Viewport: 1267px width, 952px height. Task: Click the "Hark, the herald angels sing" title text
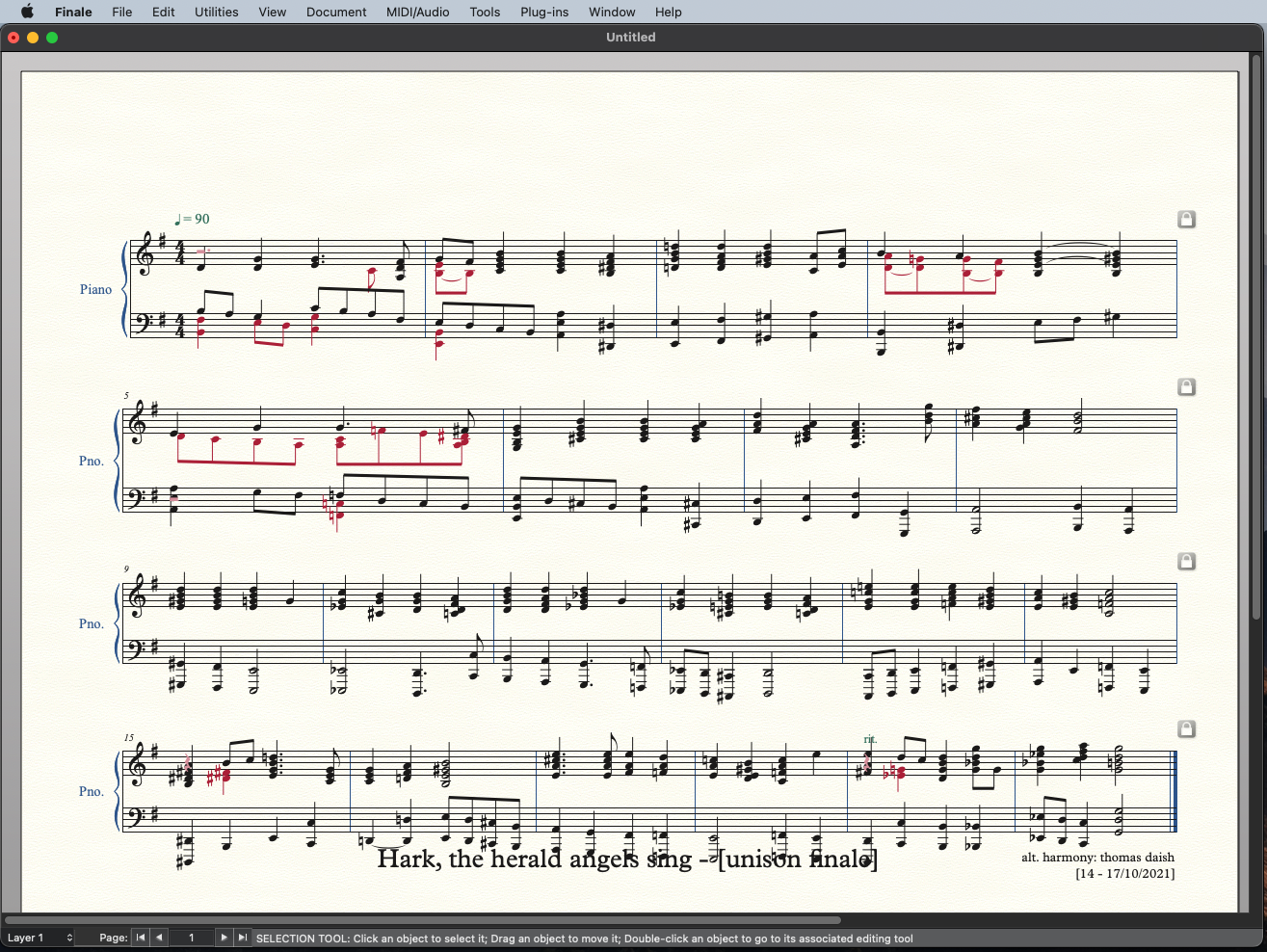click(x=626, y=859)
